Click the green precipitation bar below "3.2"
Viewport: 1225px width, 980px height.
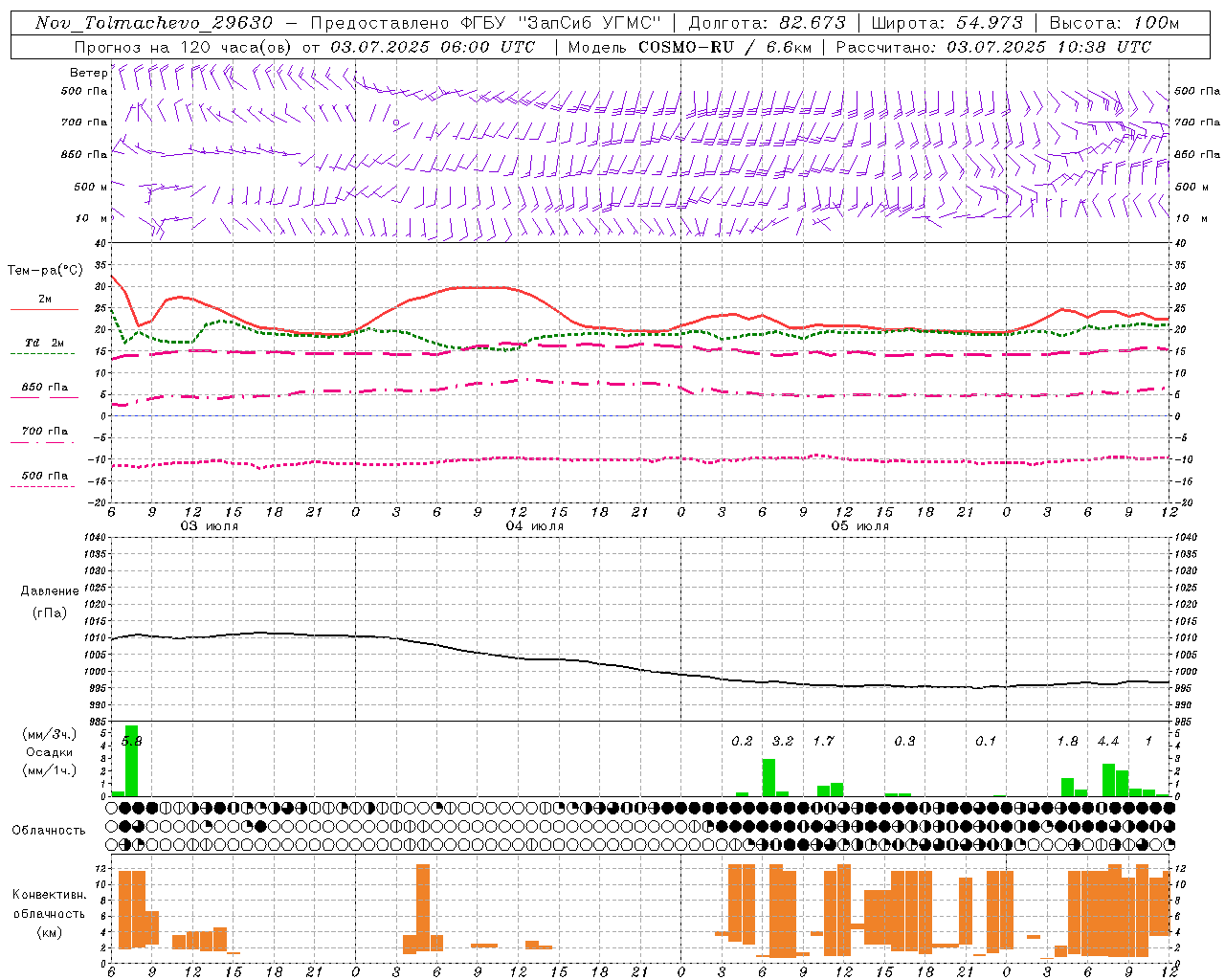pos(768,778)
